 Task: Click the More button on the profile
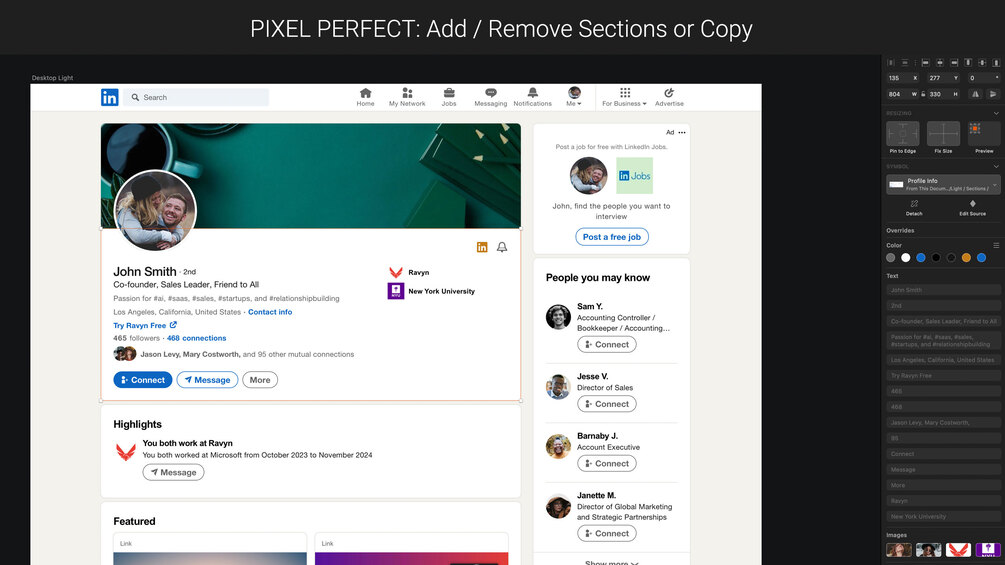coord(260,380)
